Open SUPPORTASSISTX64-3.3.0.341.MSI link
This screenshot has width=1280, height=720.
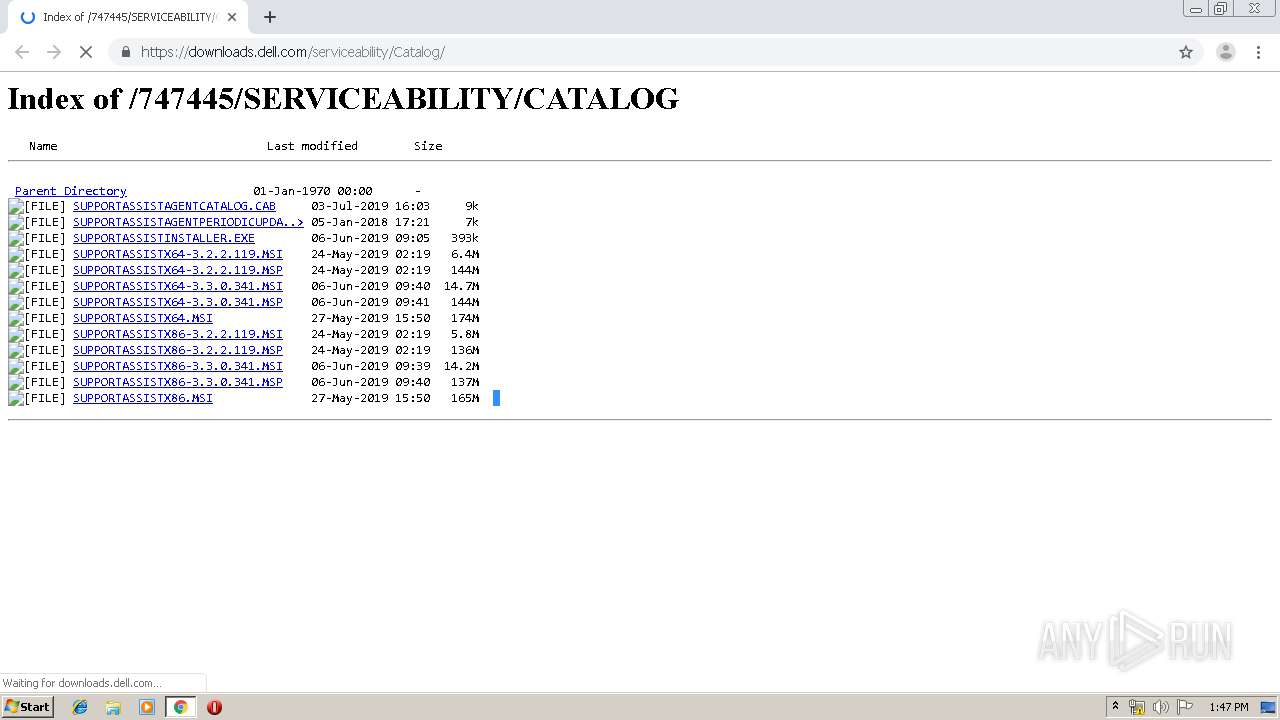pos(178,287)
